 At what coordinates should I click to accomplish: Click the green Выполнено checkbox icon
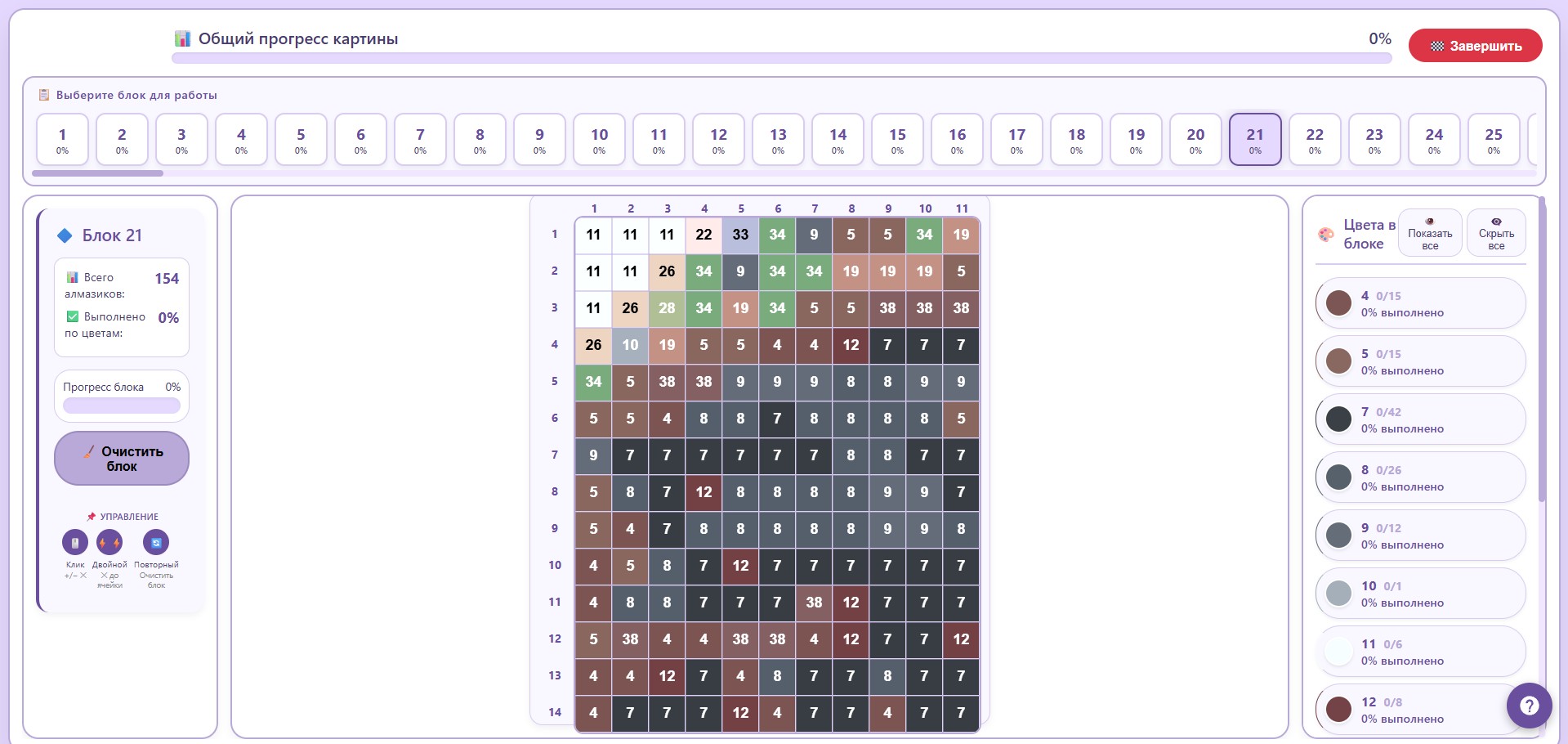click(73, 316)
